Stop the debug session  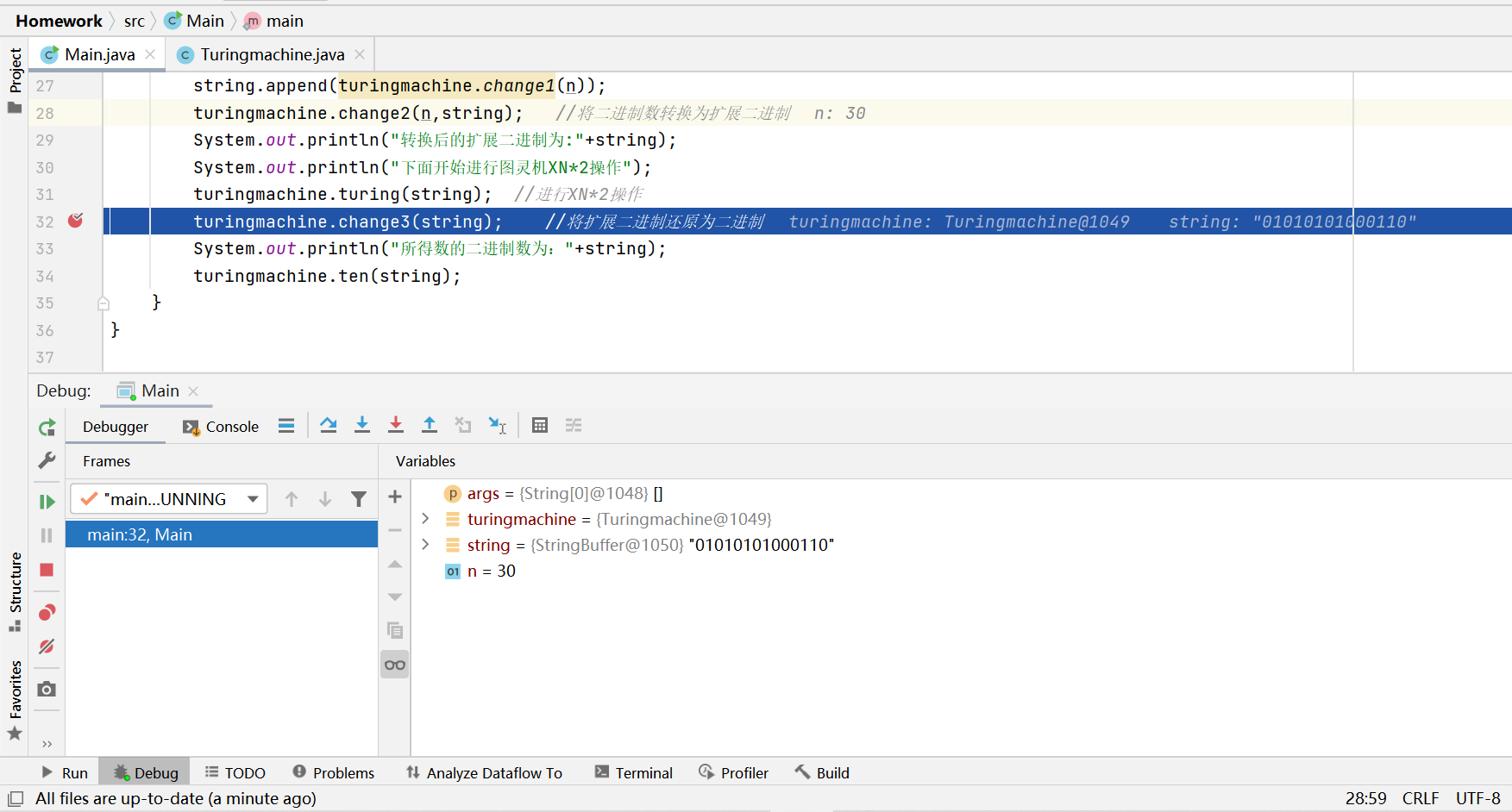click(47, 570)
